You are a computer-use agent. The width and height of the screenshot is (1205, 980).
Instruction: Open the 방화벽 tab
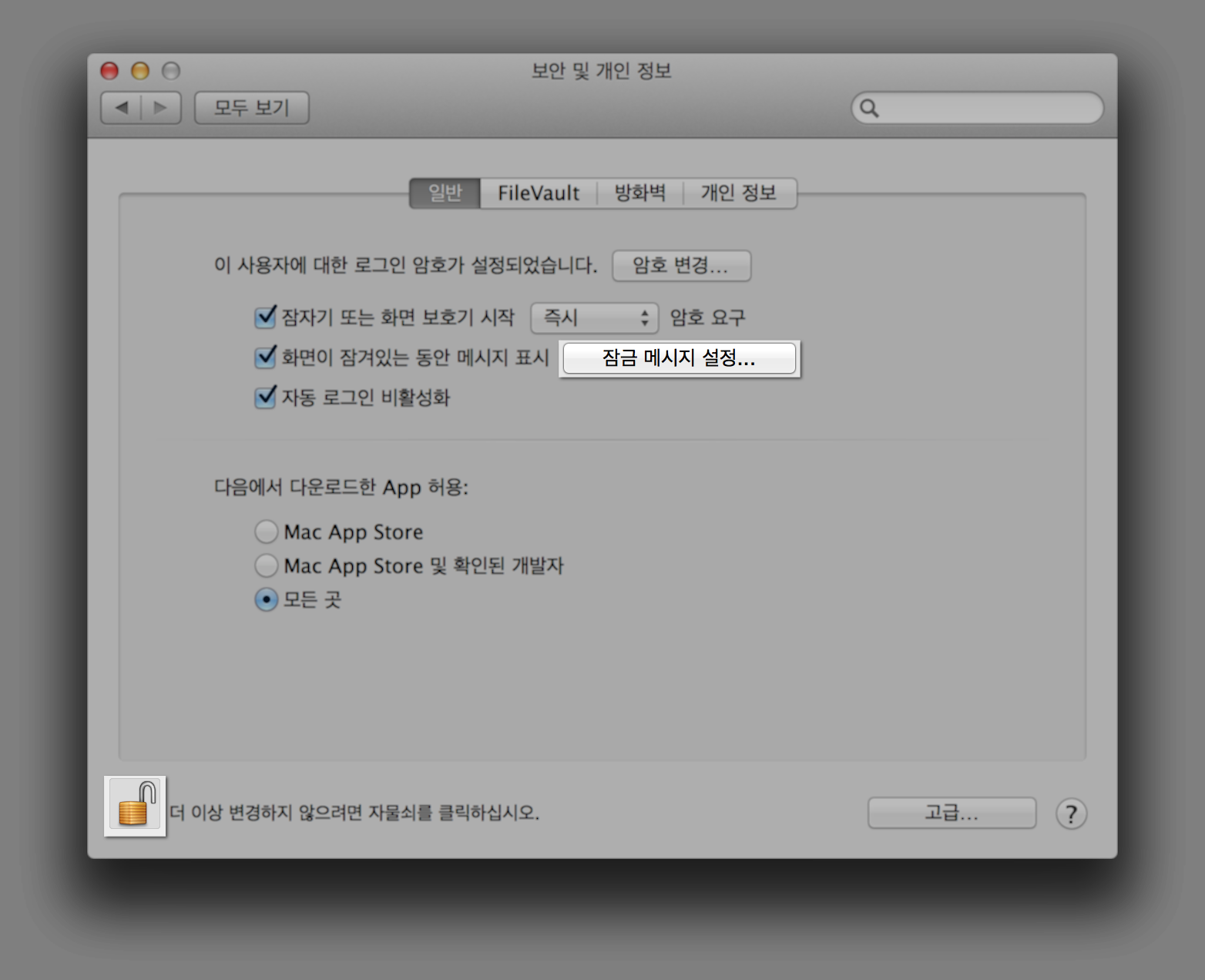(x=640, y=193)
